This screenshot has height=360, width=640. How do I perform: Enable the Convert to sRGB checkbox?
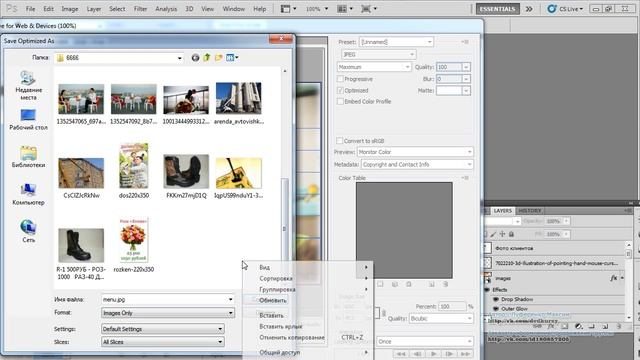point(339,141)
